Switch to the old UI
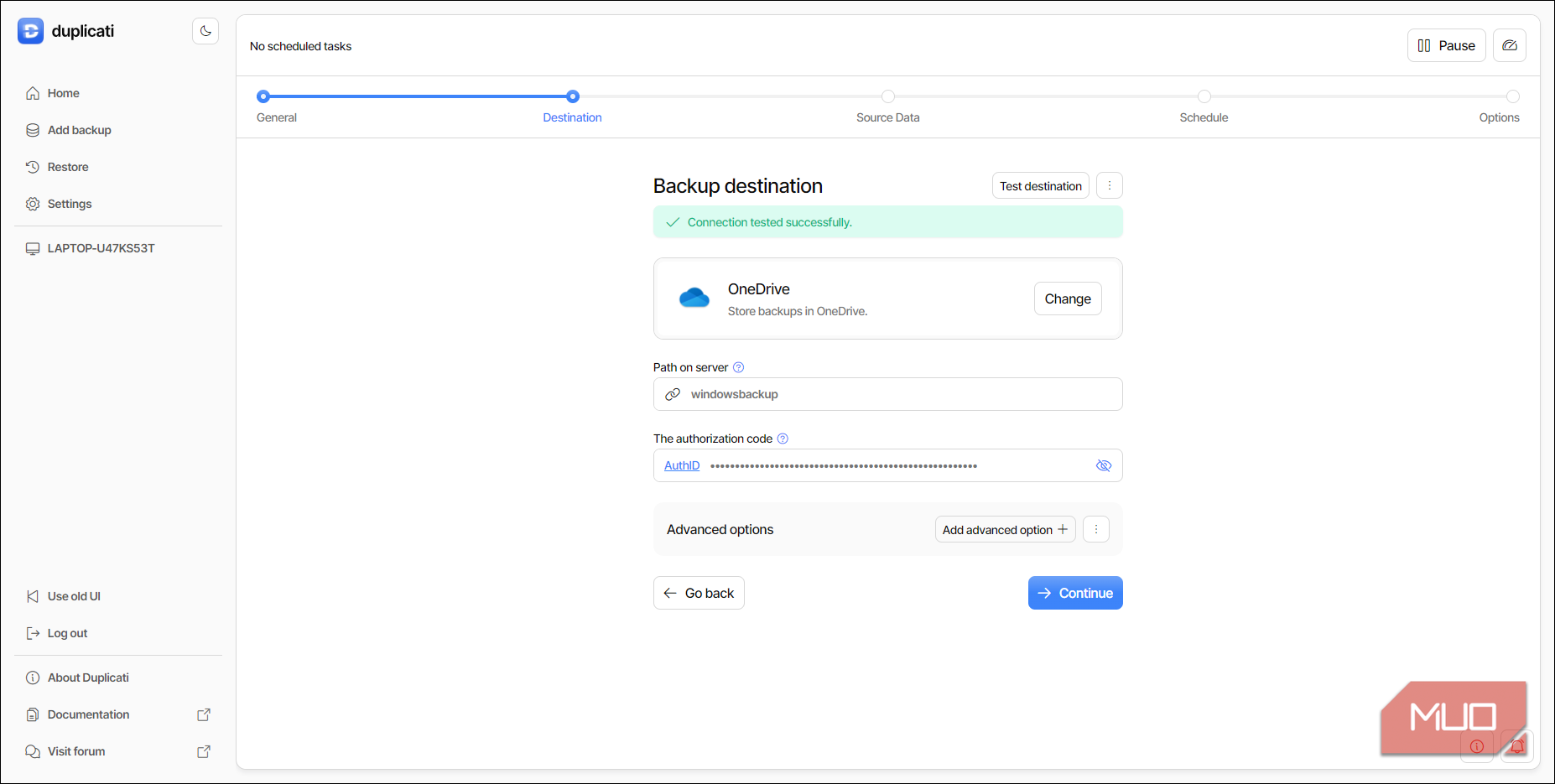Screen dimensions: 1555x784 click(74, 596)
